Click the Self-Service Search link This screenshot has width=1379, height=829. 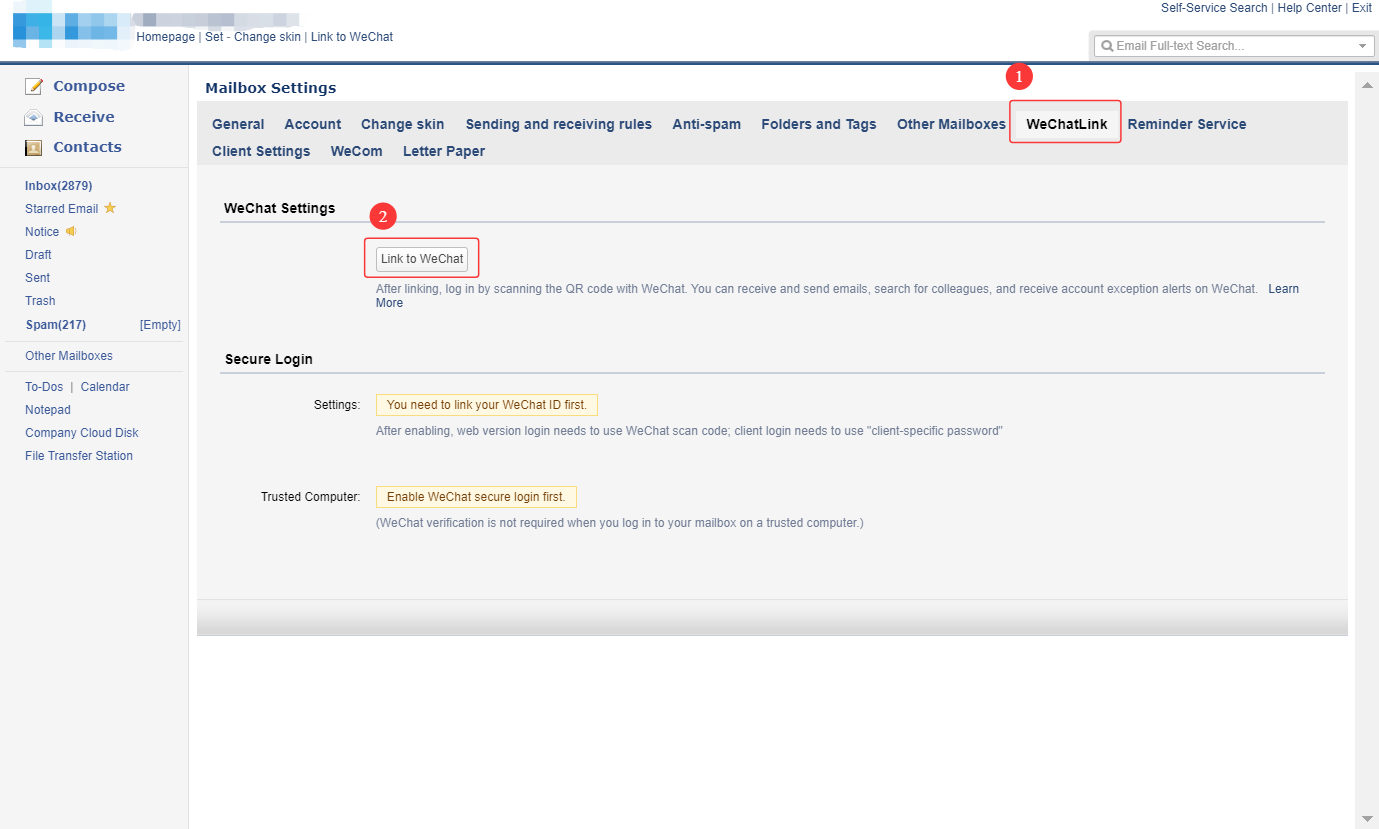tap(1214, 8)
